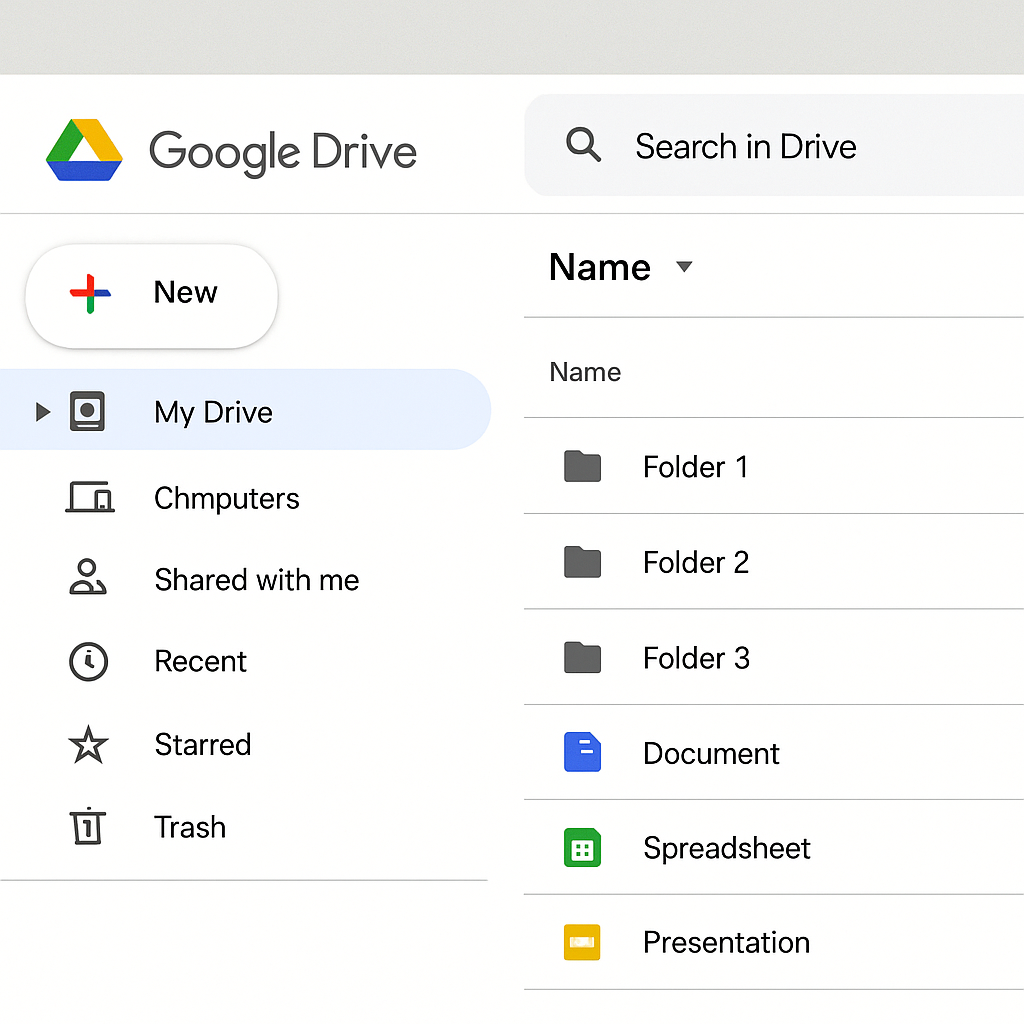Show Starred items
The image size is (1024, 1024).
pyautogui.click(x=202, y=744)
